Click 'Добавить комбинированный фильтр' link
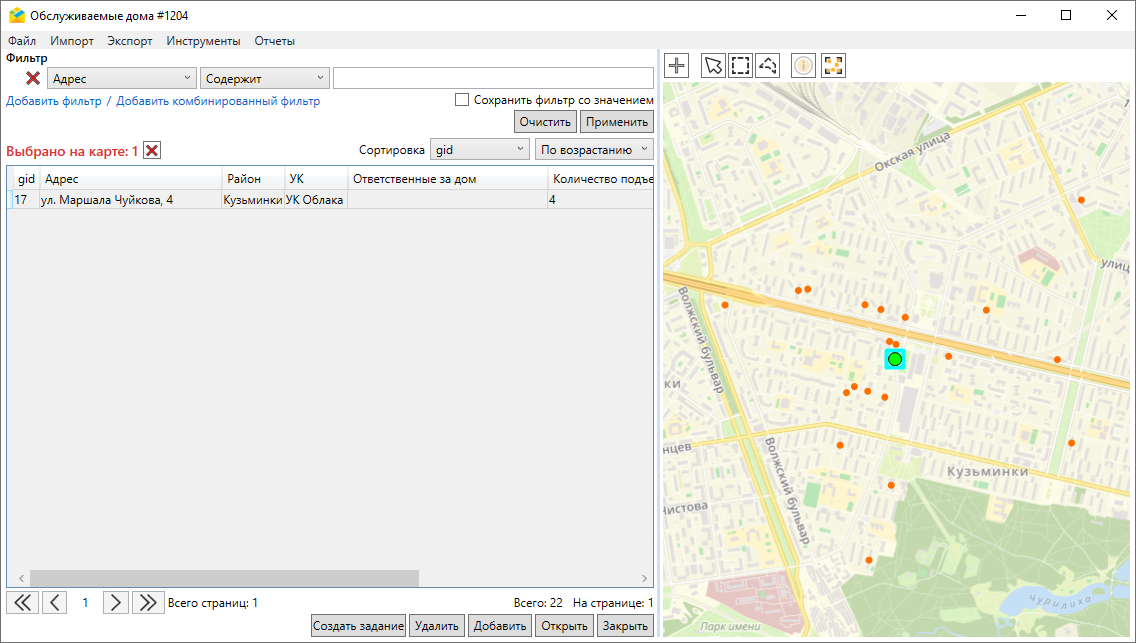Viewport: 1136px width, 643px height. 218,101
